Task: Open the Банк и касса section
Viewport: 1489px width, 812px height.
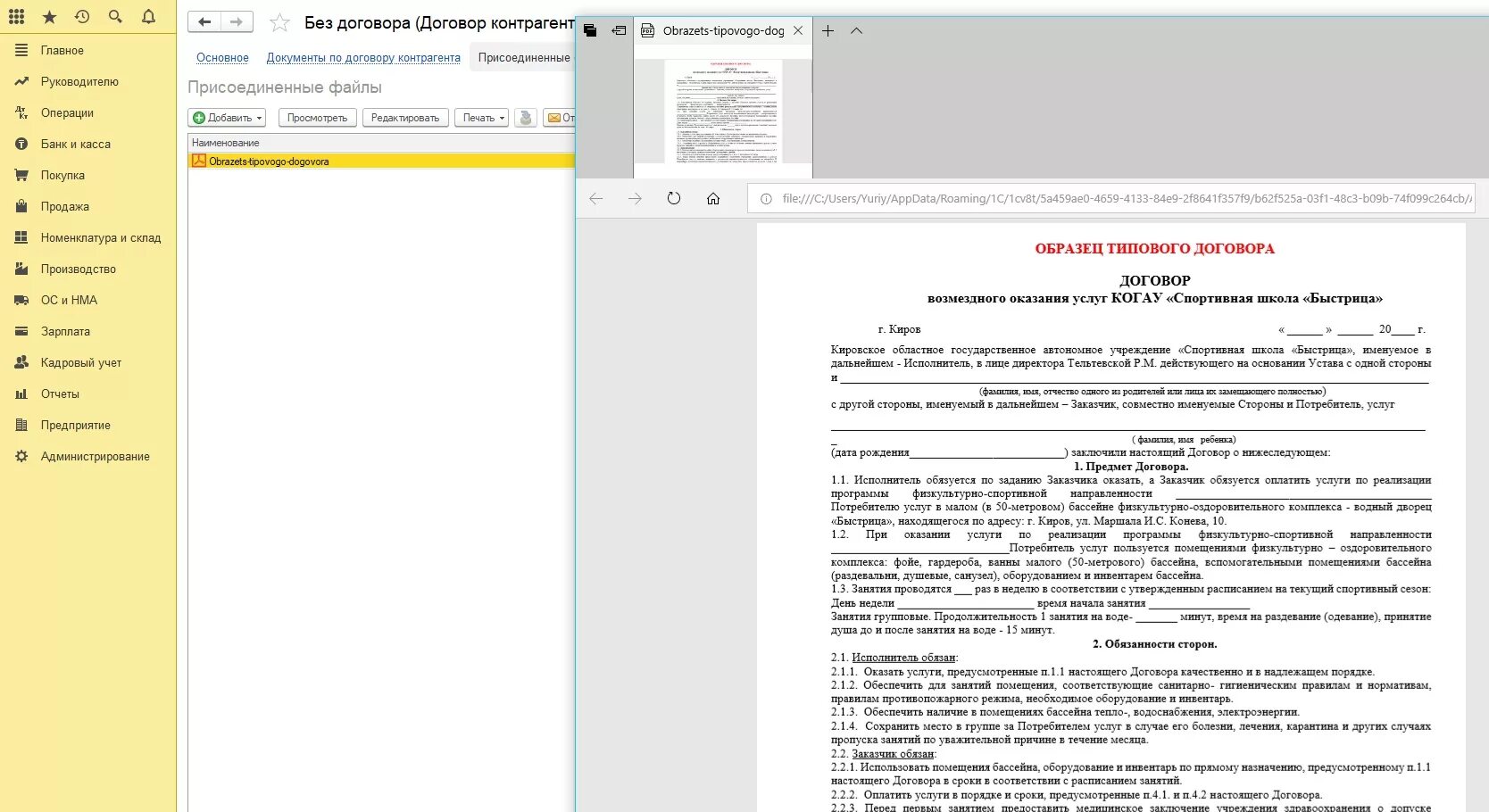Action: 76,145
